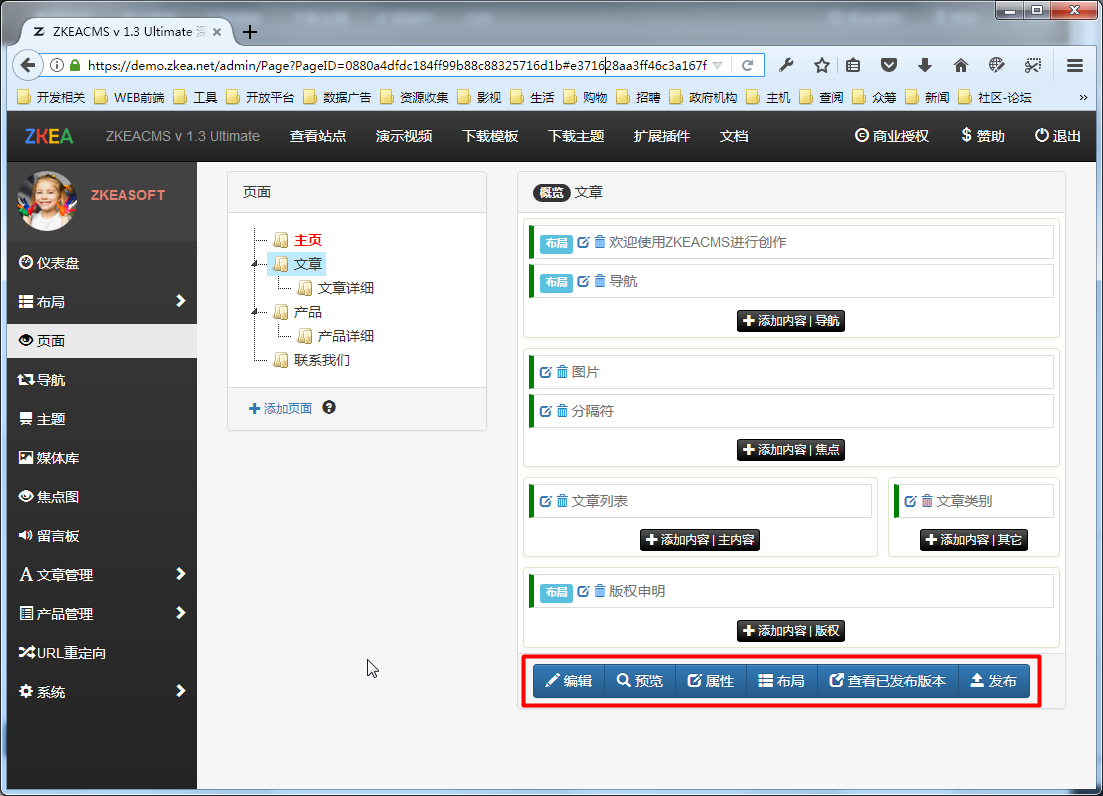Screen dimensions: 1103x796
Task: Open the wrench developer tools icon
Action: [786, 65]
